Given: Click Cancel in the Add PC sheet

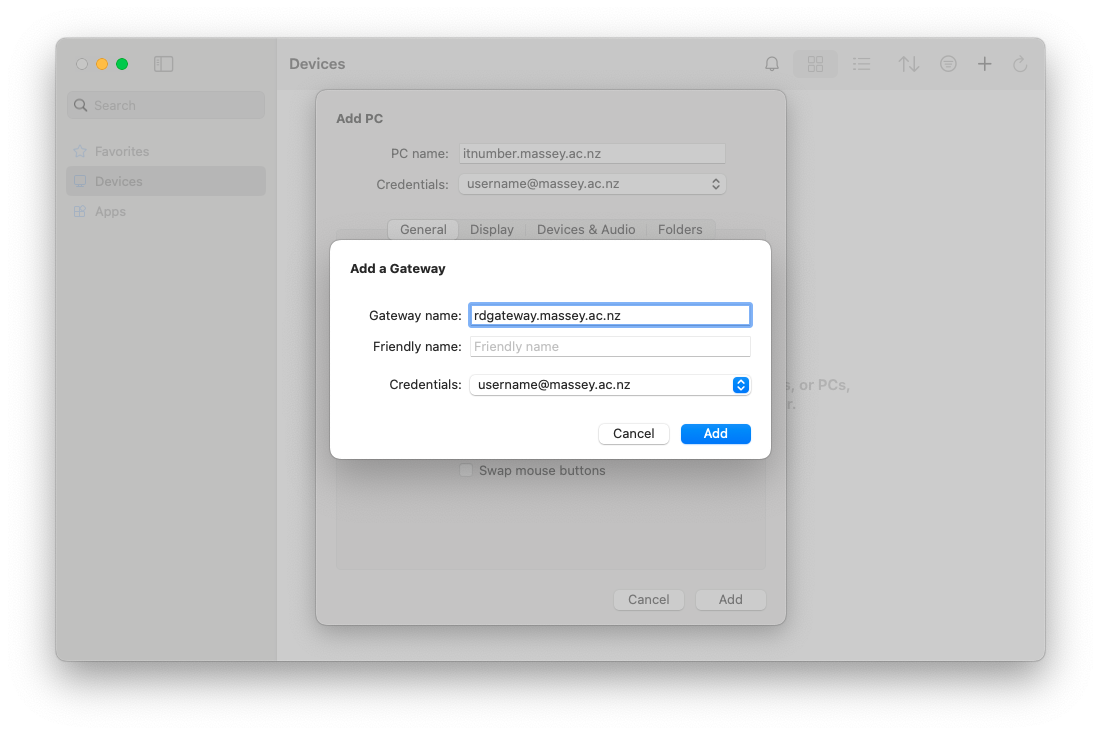Looking at the screenshot, I should coord(649,600).
